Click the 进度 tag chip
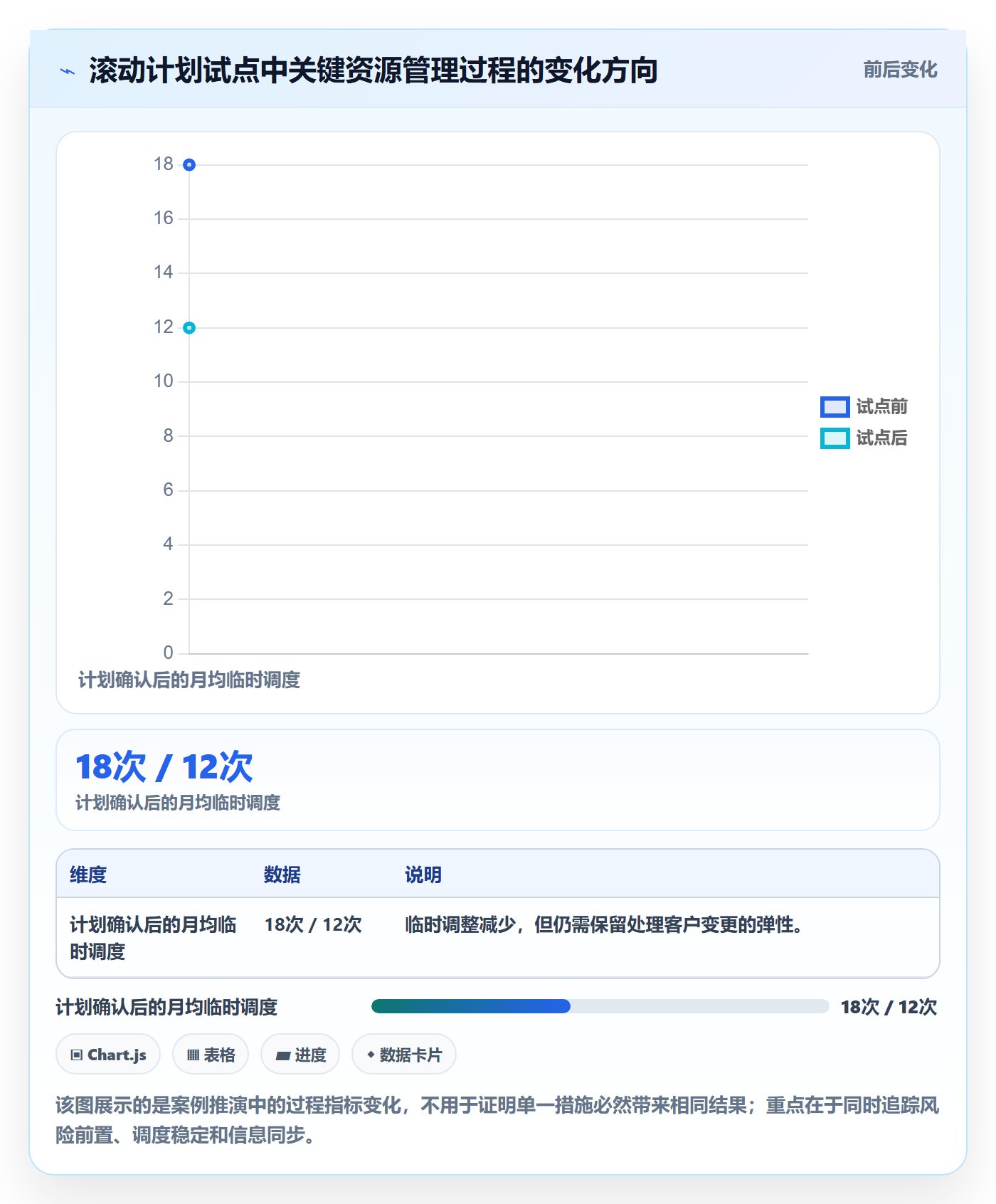 [300, 1055]
